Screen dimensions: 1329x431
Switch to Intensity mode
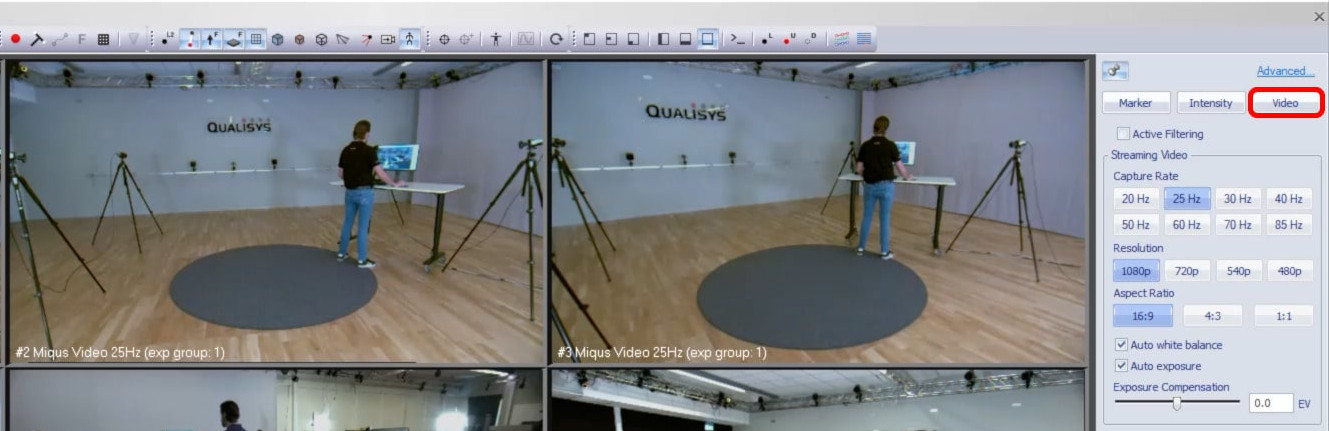1210,103
